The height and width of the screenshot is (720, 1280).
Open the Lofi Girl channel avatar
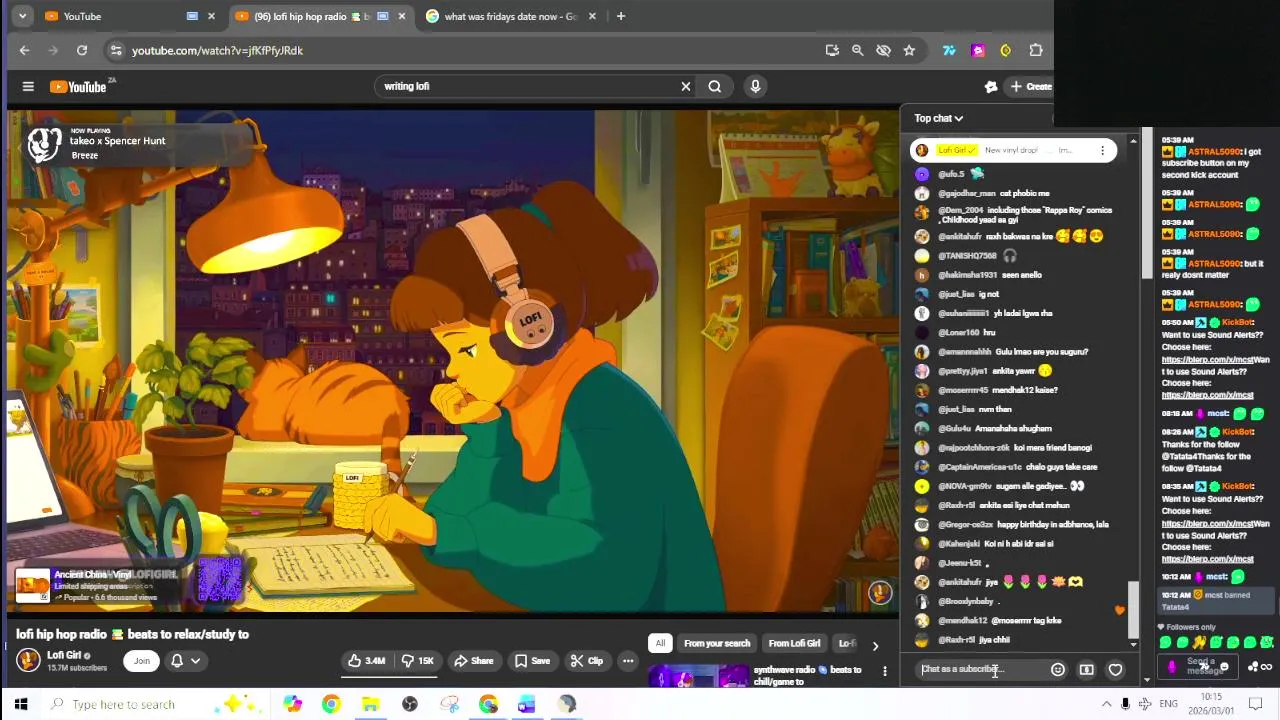pos(28,660)
